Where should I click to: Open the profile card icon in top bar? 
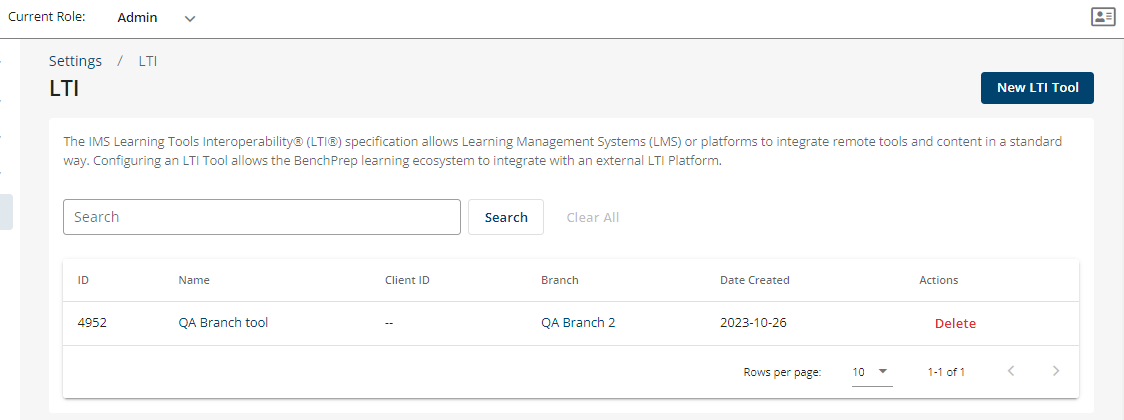coord(1102,17)
